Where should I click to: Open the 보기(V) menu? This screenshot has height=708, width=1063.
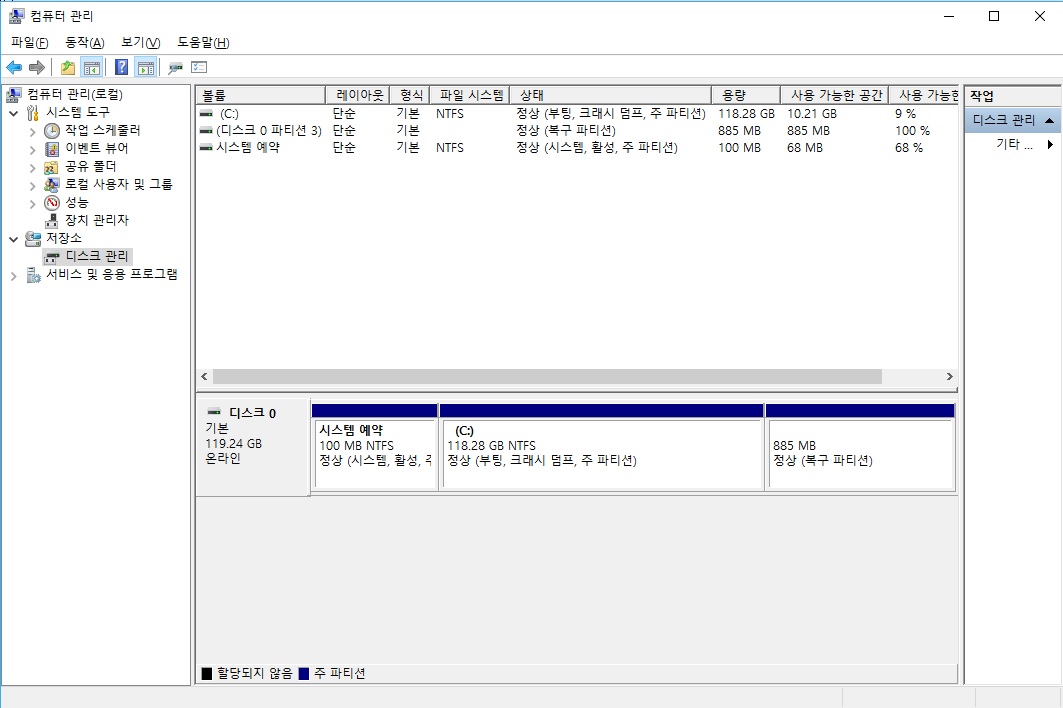140,43
